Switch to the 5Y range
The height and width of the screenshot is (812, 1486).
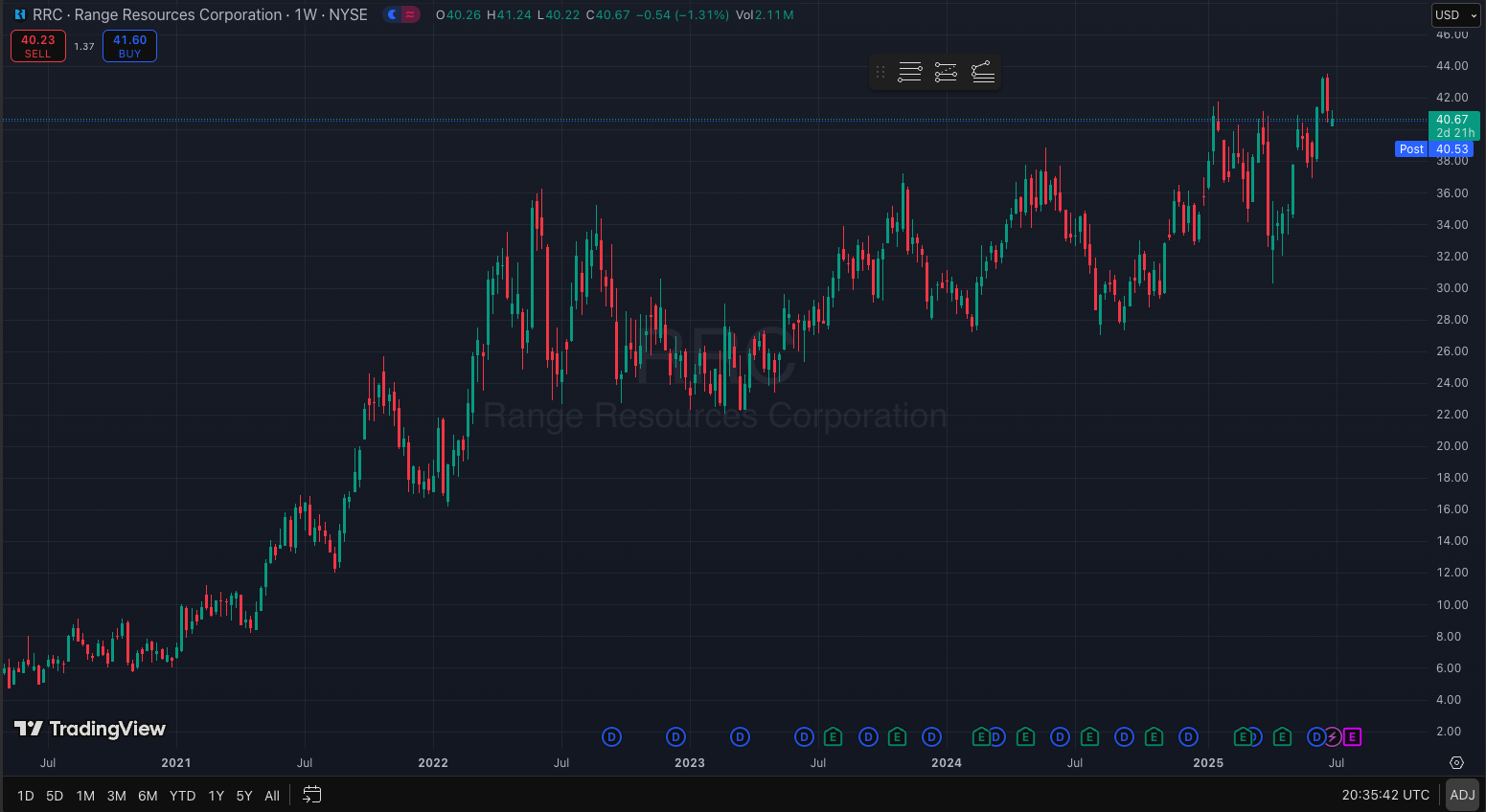pyautogui.click(x=244, y=796)
